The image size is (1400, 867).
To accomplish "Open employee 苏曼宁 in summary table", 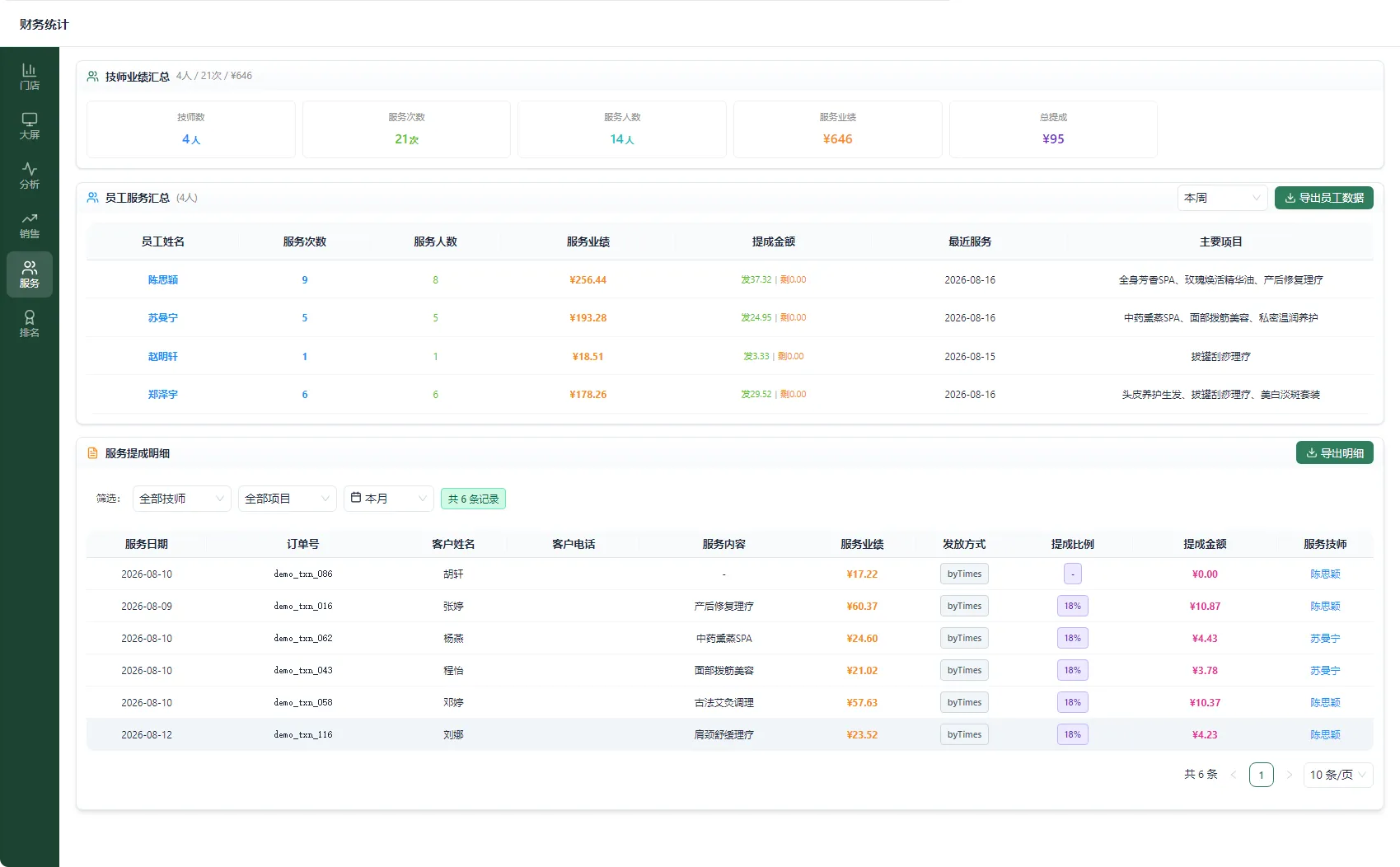I will (163, 318).
